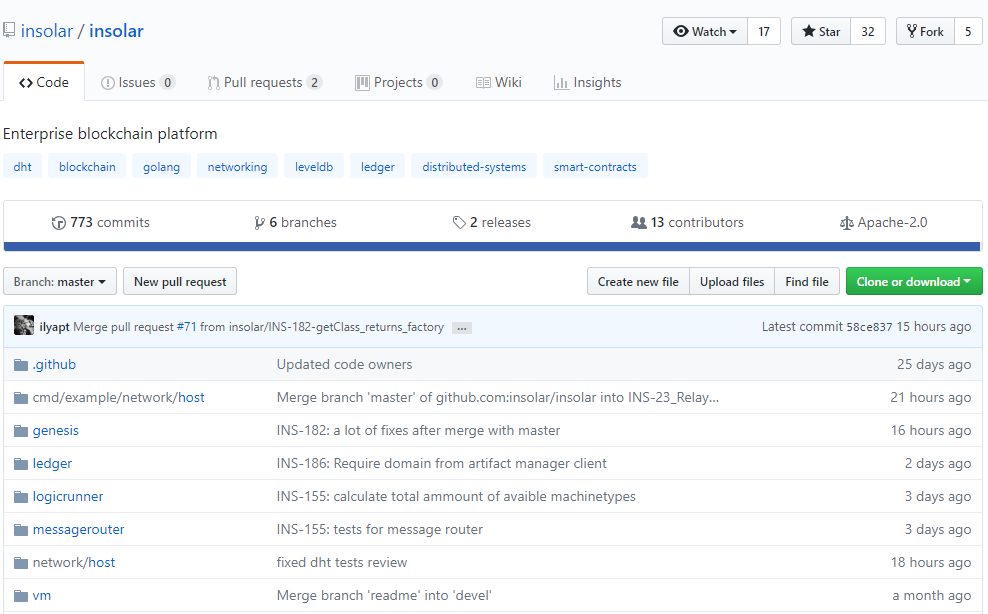Open the bold insolar repository link
988x614 pixels.
pyautogui.click(x=117, y=31)
